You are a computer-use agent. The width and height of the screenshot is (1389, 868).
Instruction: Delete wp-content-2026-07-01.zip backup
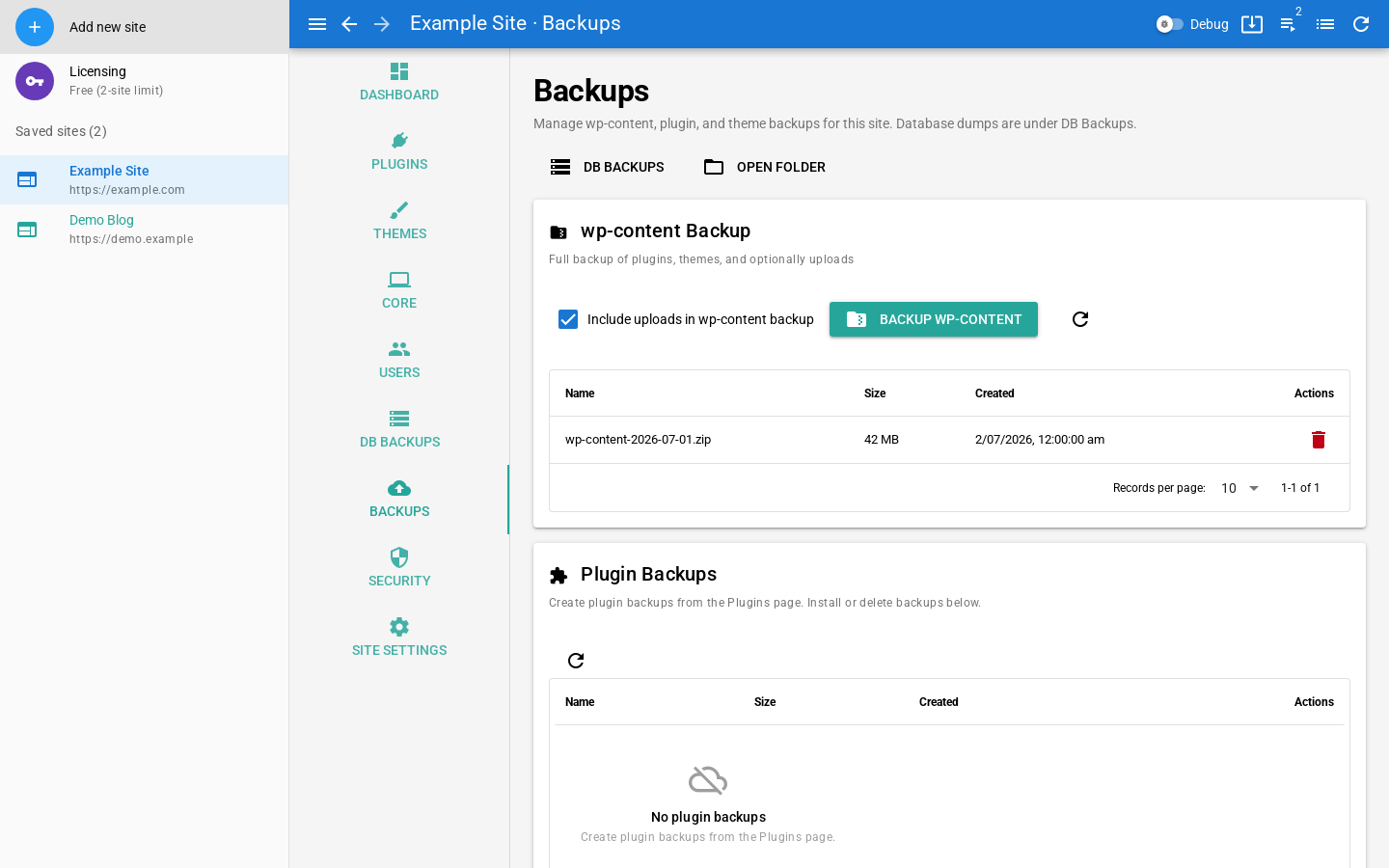coord(1319,440)
